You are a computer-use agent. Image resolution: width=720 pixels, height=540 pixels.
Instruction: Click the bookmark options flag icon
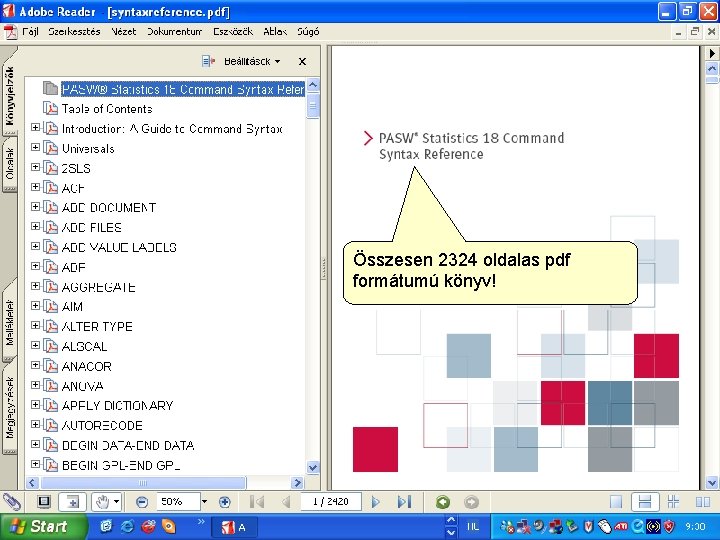click(x=208, y=61)
